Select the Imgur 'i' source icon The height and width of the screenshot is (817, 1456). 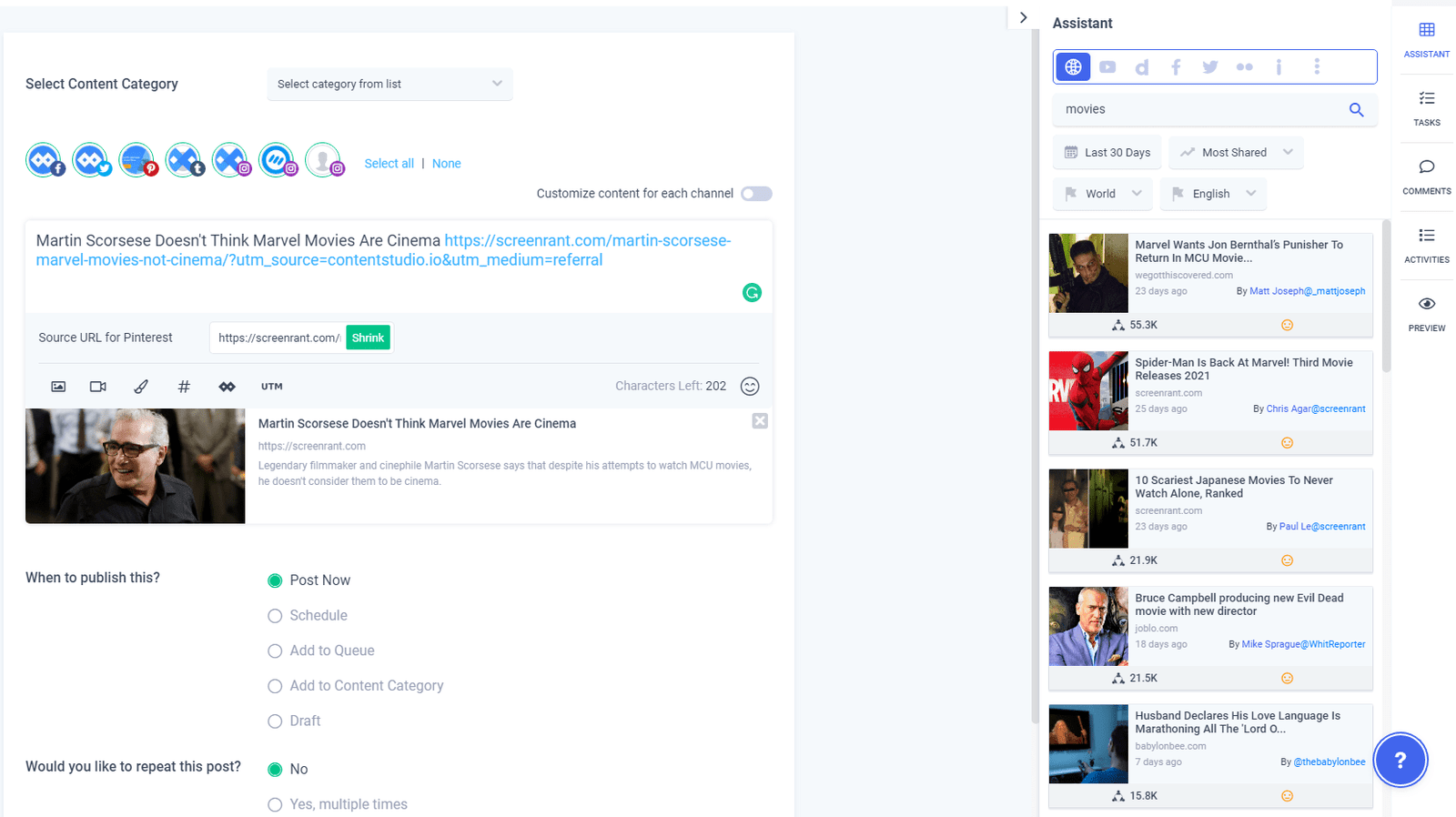[1279, 67]
